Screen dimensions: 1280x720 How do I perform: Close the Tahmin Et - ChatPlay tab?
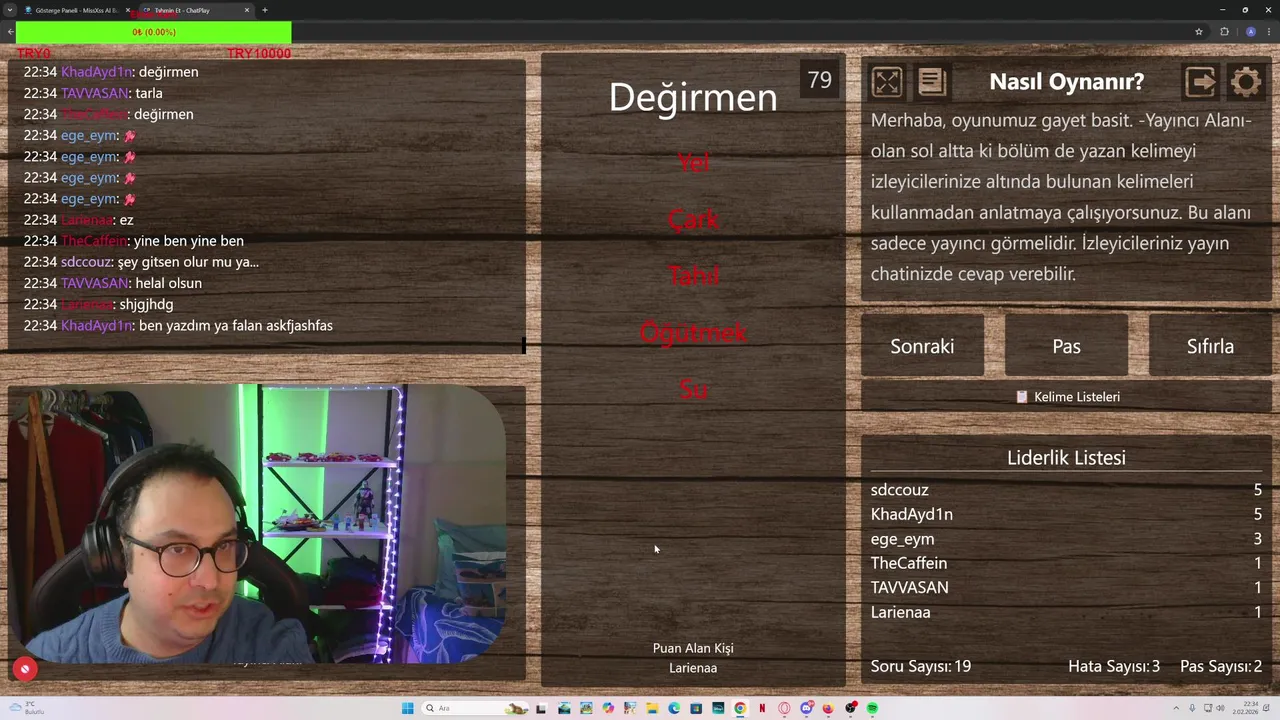pos(247,10)
